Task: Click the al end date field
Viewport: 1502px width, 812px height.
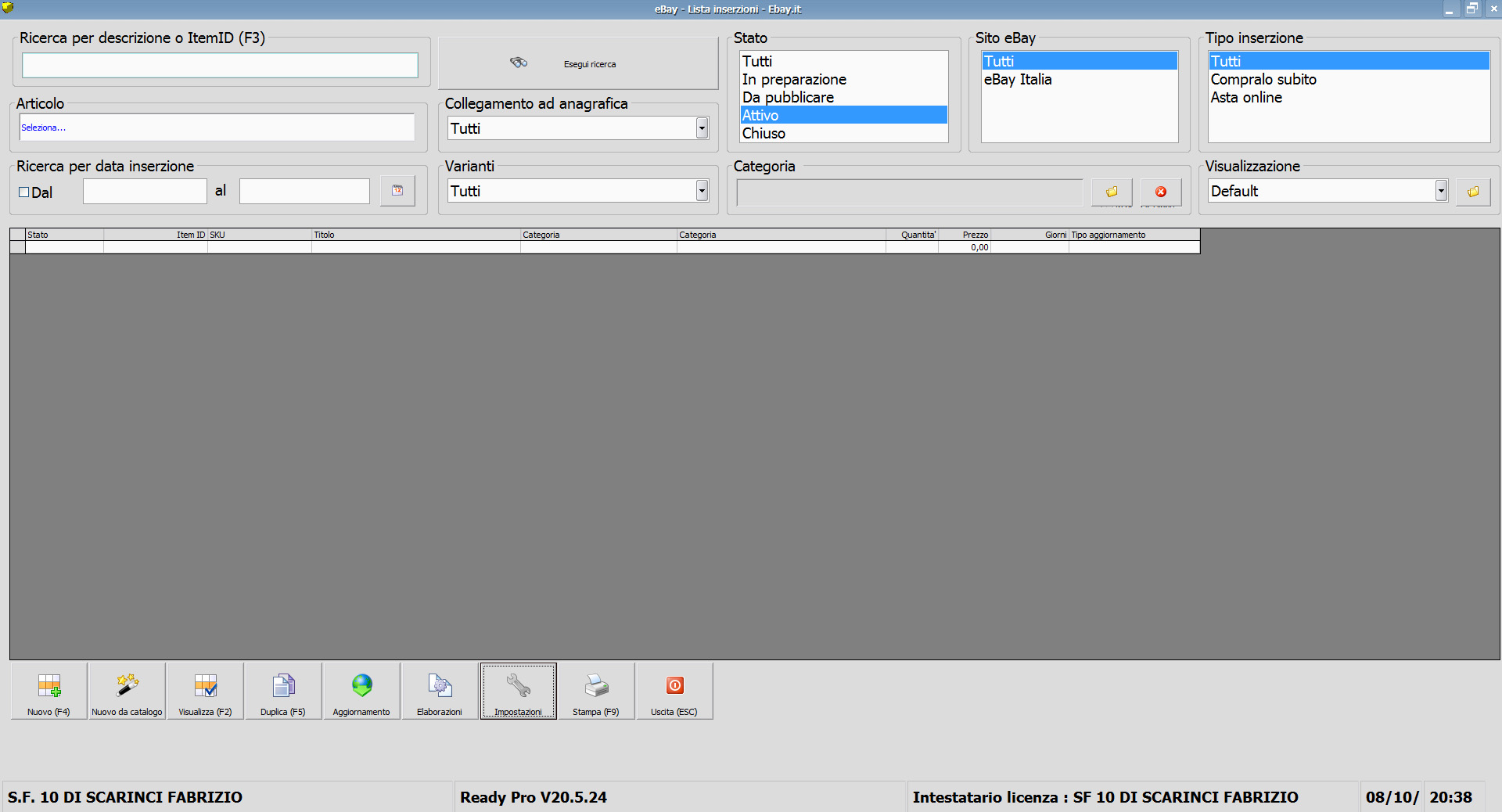Action: (x=304, y=192)
